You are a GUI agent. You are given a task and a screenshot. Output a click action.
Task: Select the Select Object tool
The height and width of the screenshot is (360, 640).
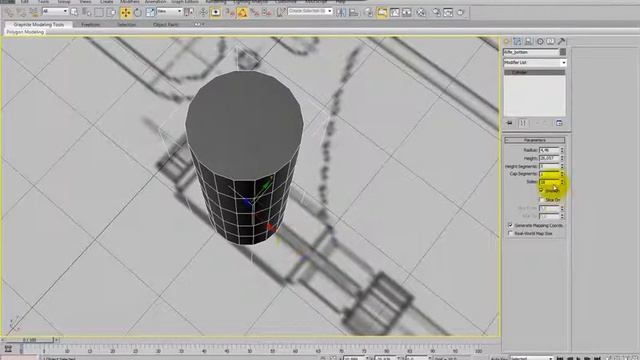pyautogui.click(x=74, y=13)
